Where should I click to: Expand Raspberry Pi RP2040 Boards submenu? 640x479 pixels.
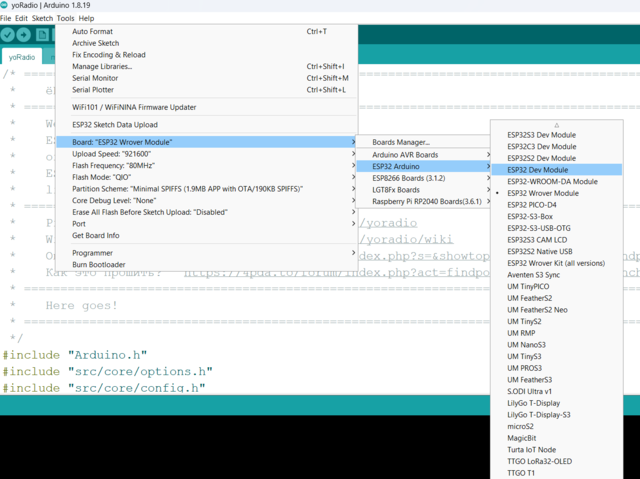[x=424, y=202]
